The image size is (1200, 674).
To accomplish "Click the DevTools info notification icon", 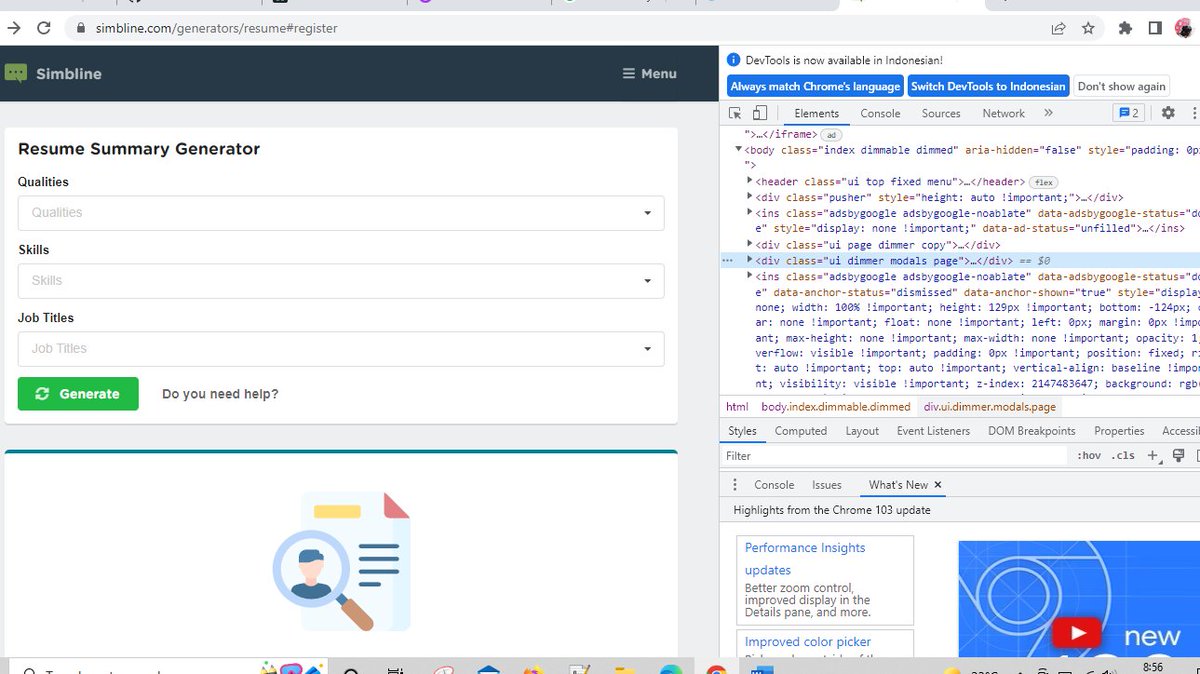I will click(733, 60).
